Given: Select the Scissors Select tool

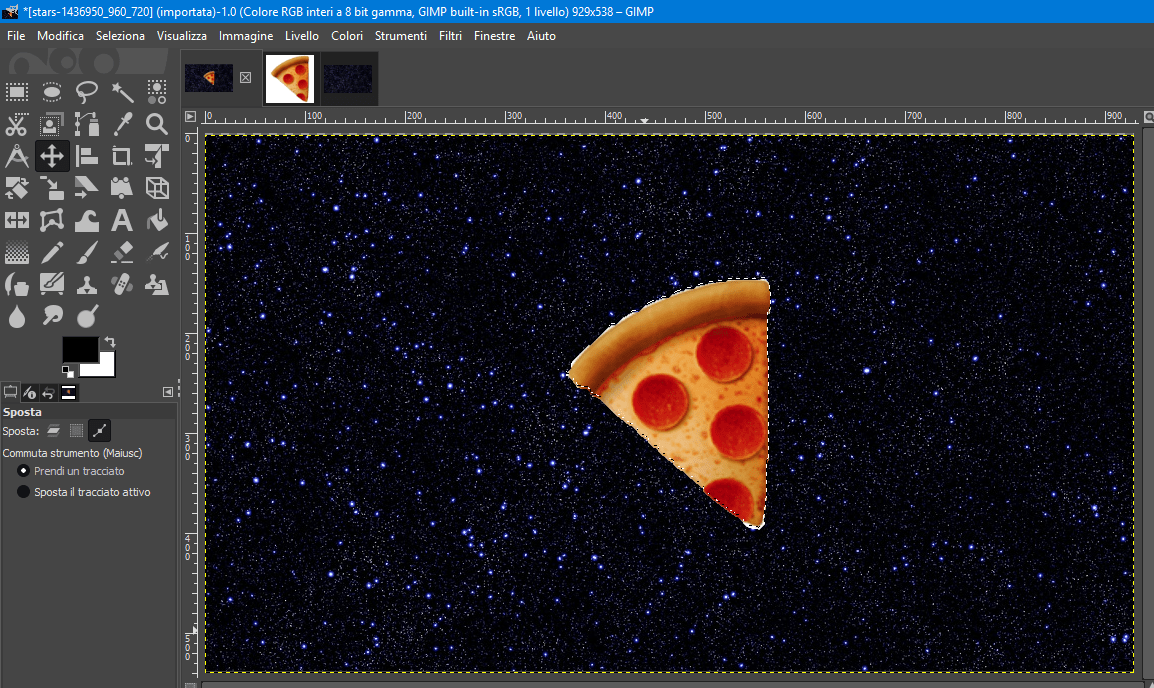Looking at the screenshot, I should (16, 124).
